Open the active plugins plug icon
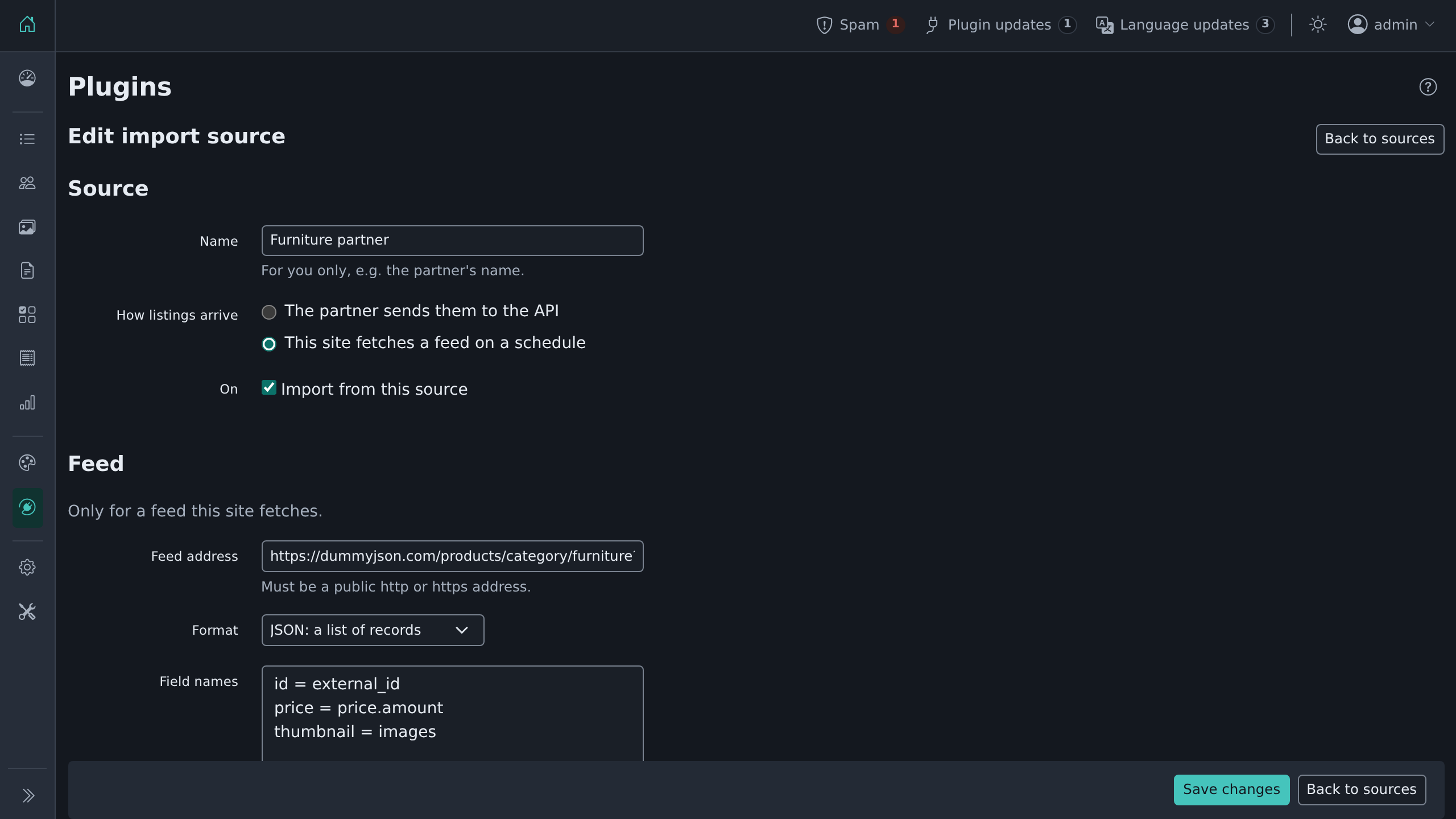 (x=27, y=507)
